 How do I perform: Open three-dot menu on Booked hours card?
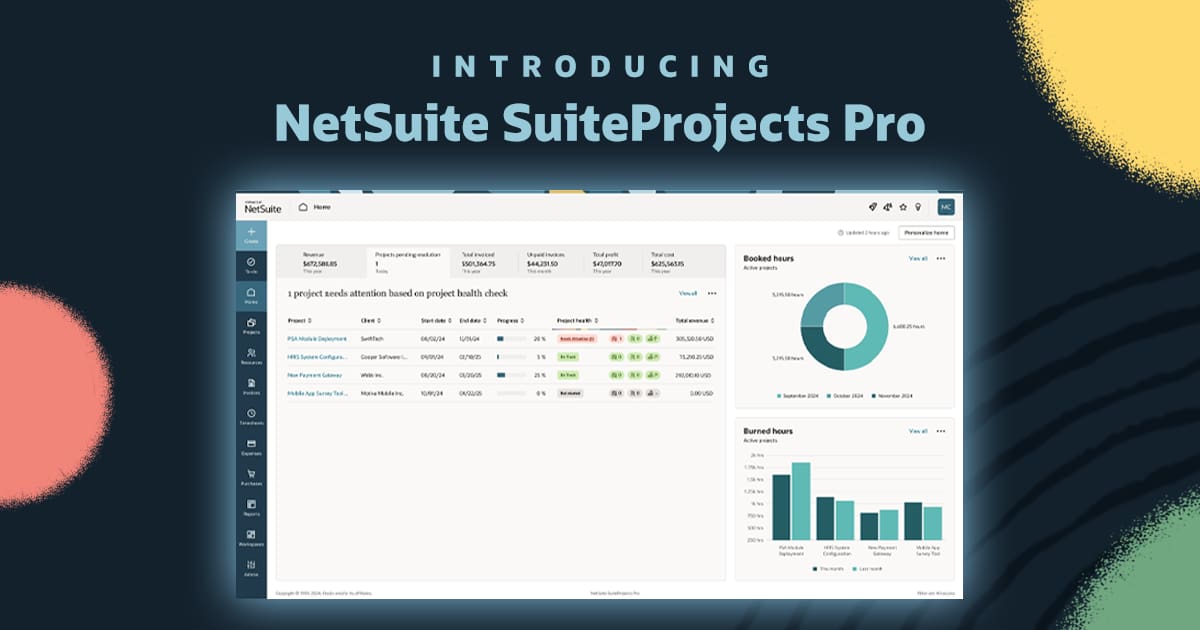pos(940,258)
